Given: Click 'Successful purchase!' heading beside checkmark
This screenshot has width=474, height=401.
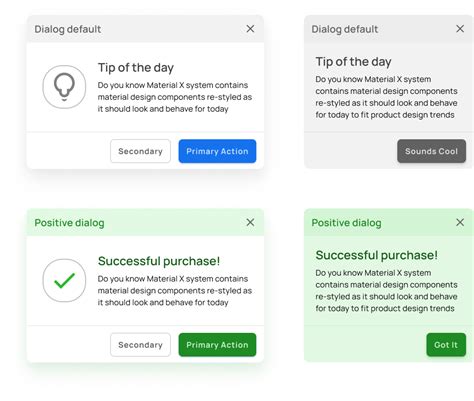Looking at the screenshot, I should pyautogui.click(x=159, y=261).
